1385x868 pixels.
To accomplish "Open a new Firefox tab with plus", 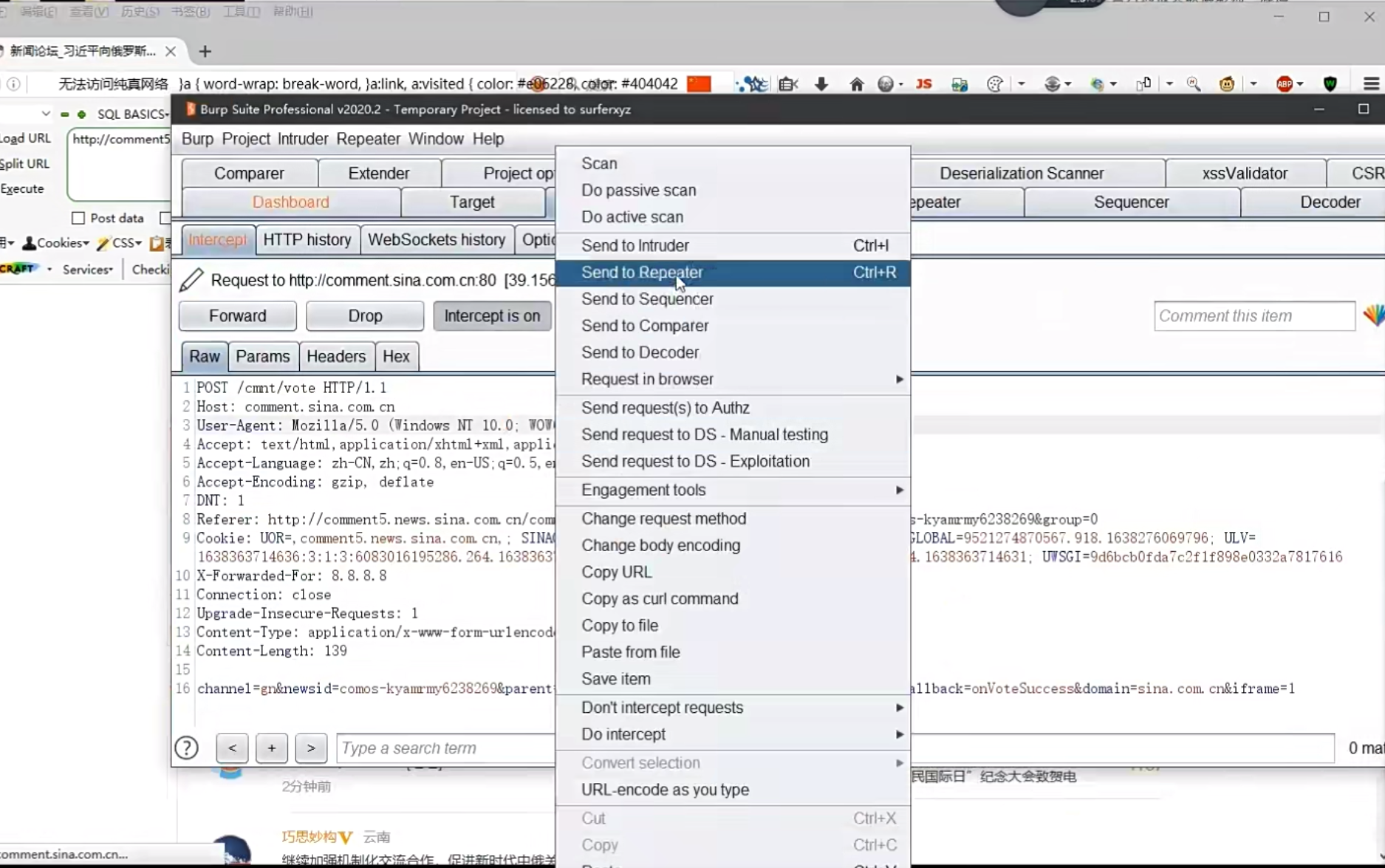I will [x=205, y=51].
